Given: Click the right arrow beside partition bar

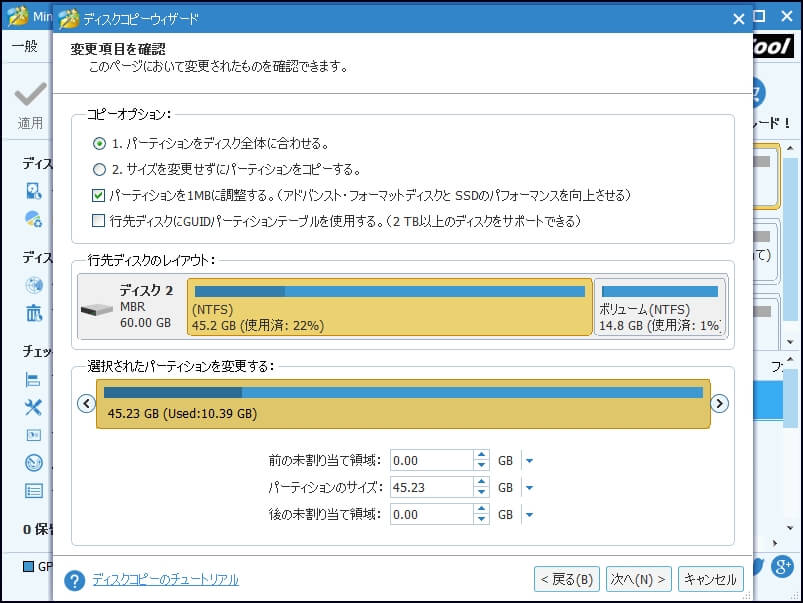Looking at the screenshot, I should pyautogui.click(x=720, y=404).
